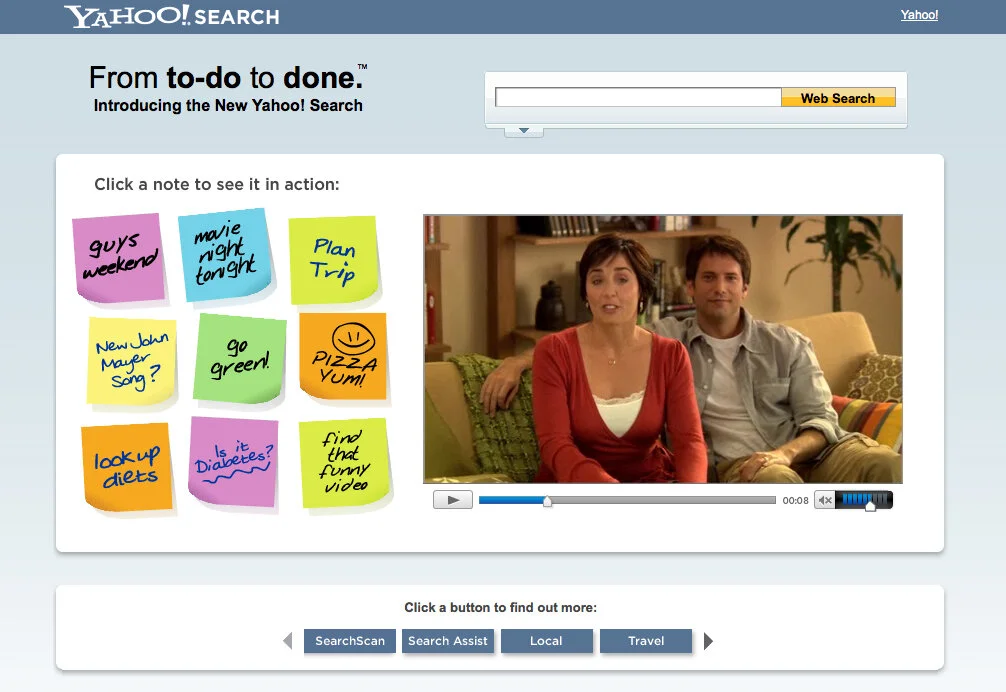The height and width of the screenshot is (692, 1006).
Task: Open the 'New John Mayer Song?' yellow note
Action: (x=132, y=361)
